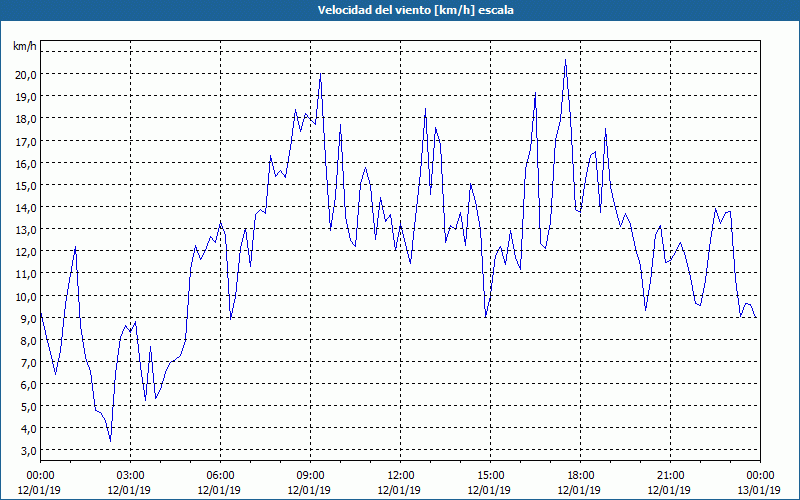This screenshot has width=800, height=500.
Task: Click the 14,0 y-axis value
Action: (26, 208)
